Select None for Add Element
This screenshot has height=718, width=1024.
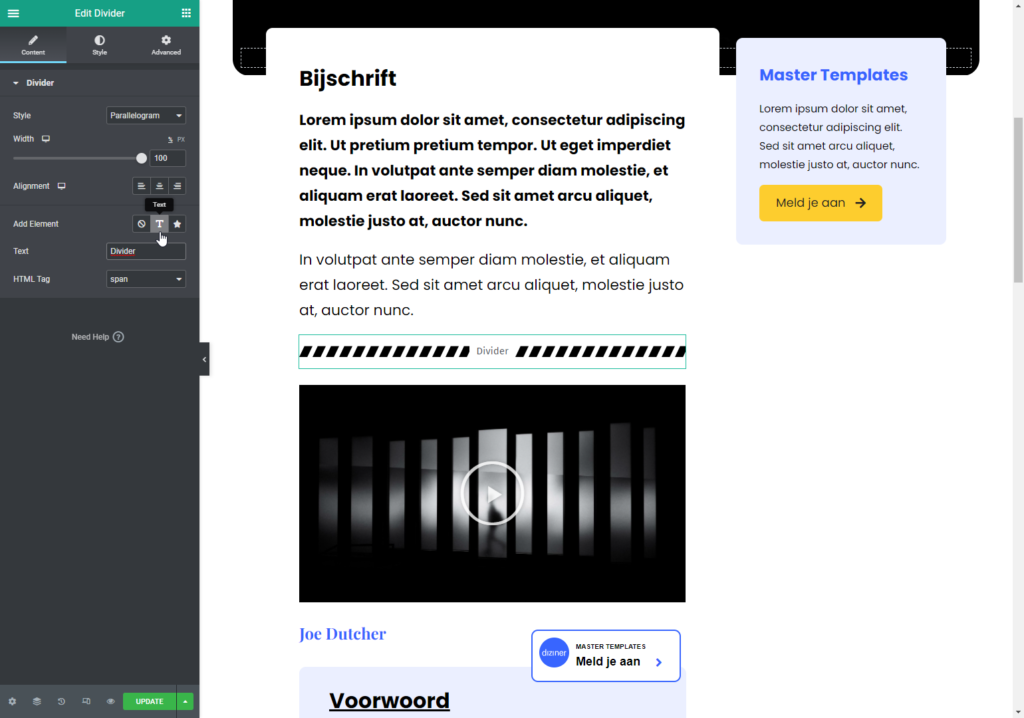point(142,224)
